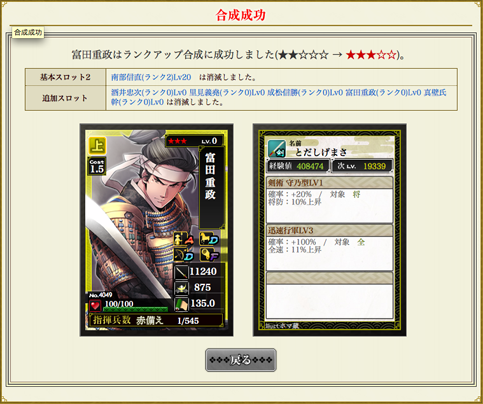Screen dimensions: 483x404
Task: Select the 剣術 守乃型LV1 skill header
Action: (x=330, y=183)
